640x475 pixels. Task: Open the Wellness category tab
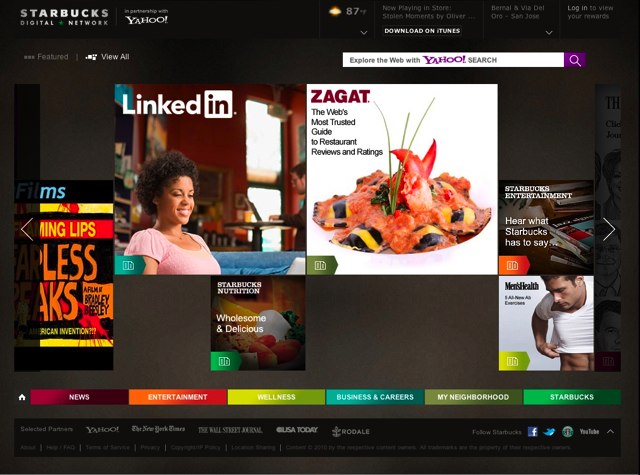276,397
